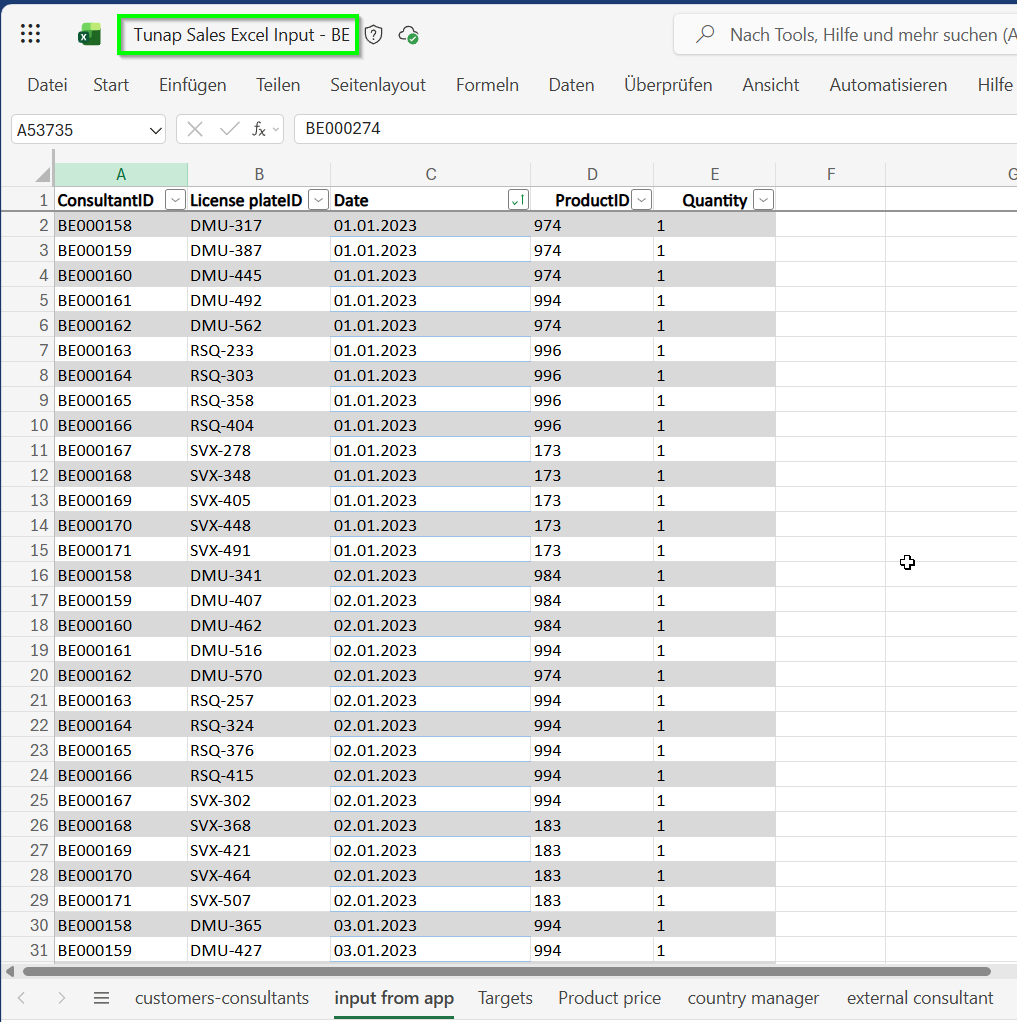Image resolution: width=1017 pixels, height=1022 pixels.
Task: Open the Ansicht ribbon tab
Action: (x=770, y=85)
